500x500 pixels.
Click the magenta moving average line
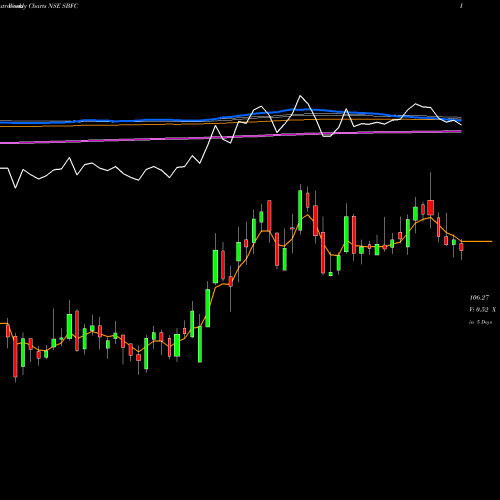point(231,137)
